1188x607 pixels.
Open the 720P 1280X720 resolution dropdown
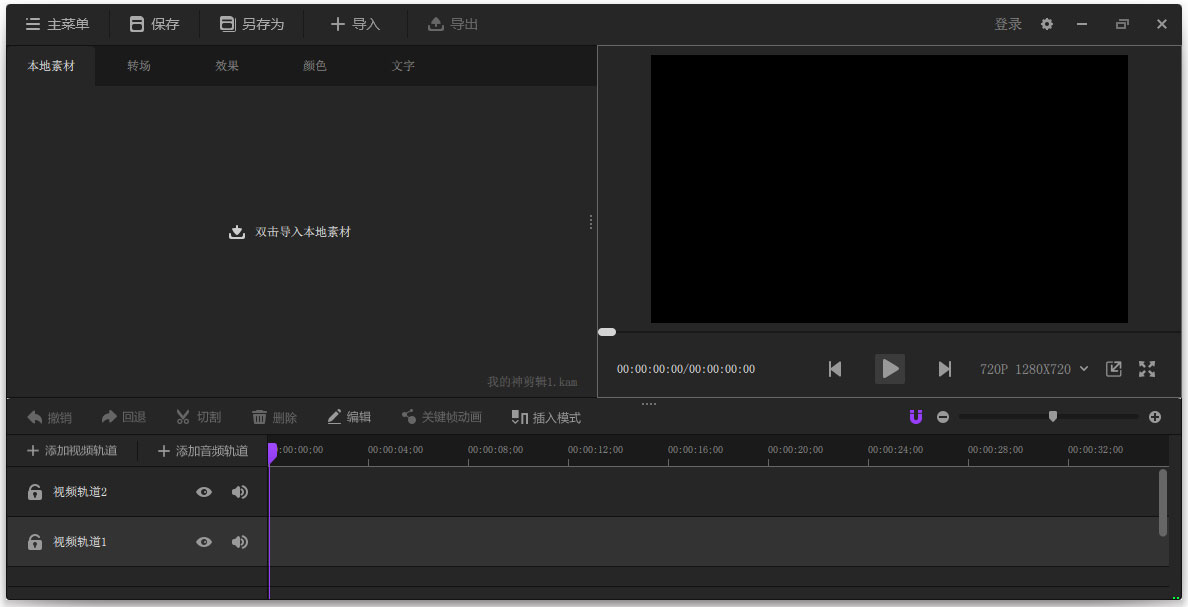pos(1034,369)
